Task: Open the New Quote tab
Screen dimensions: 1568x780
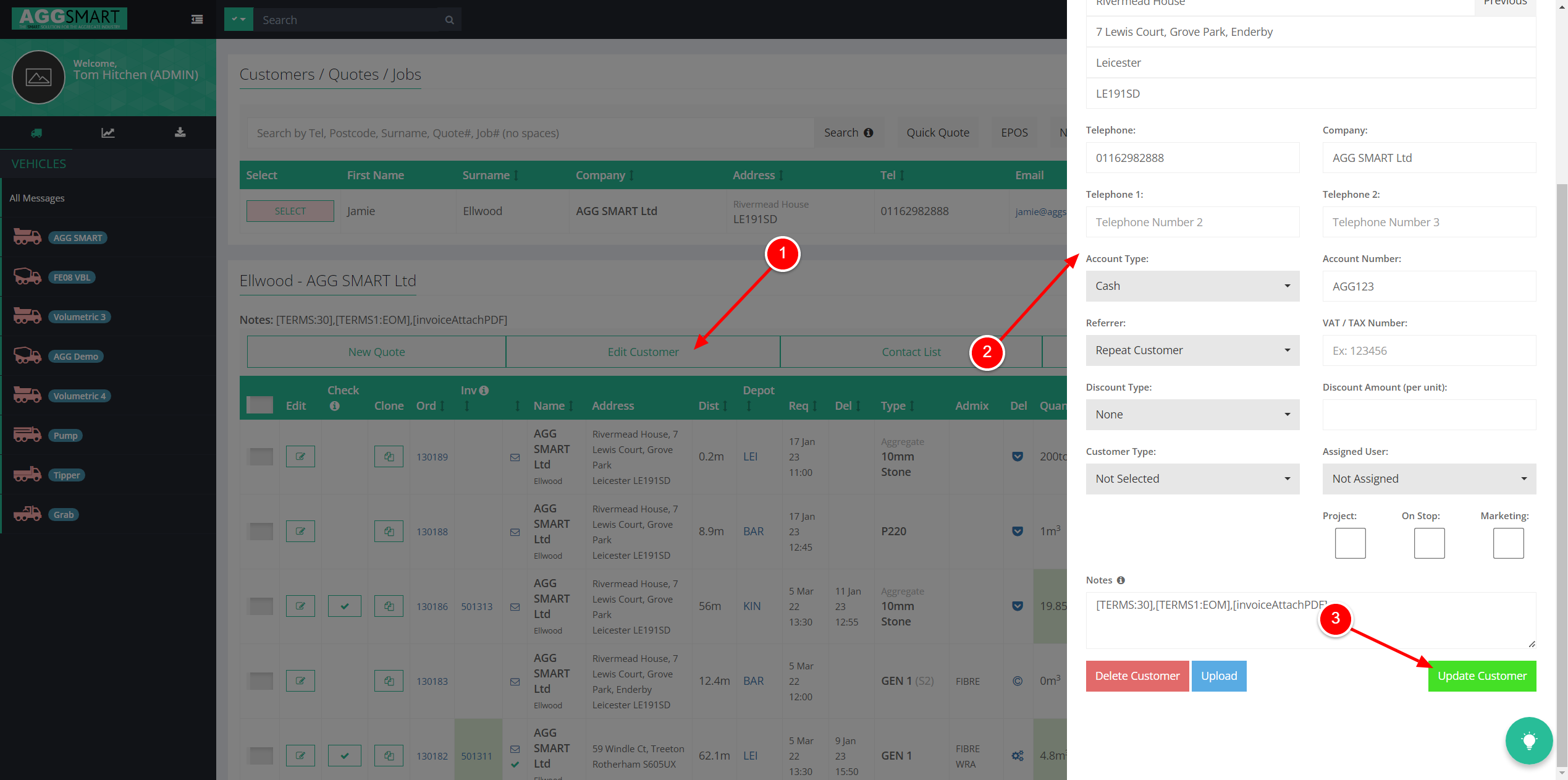Action: pyautogui.click(x=376, y=352)
